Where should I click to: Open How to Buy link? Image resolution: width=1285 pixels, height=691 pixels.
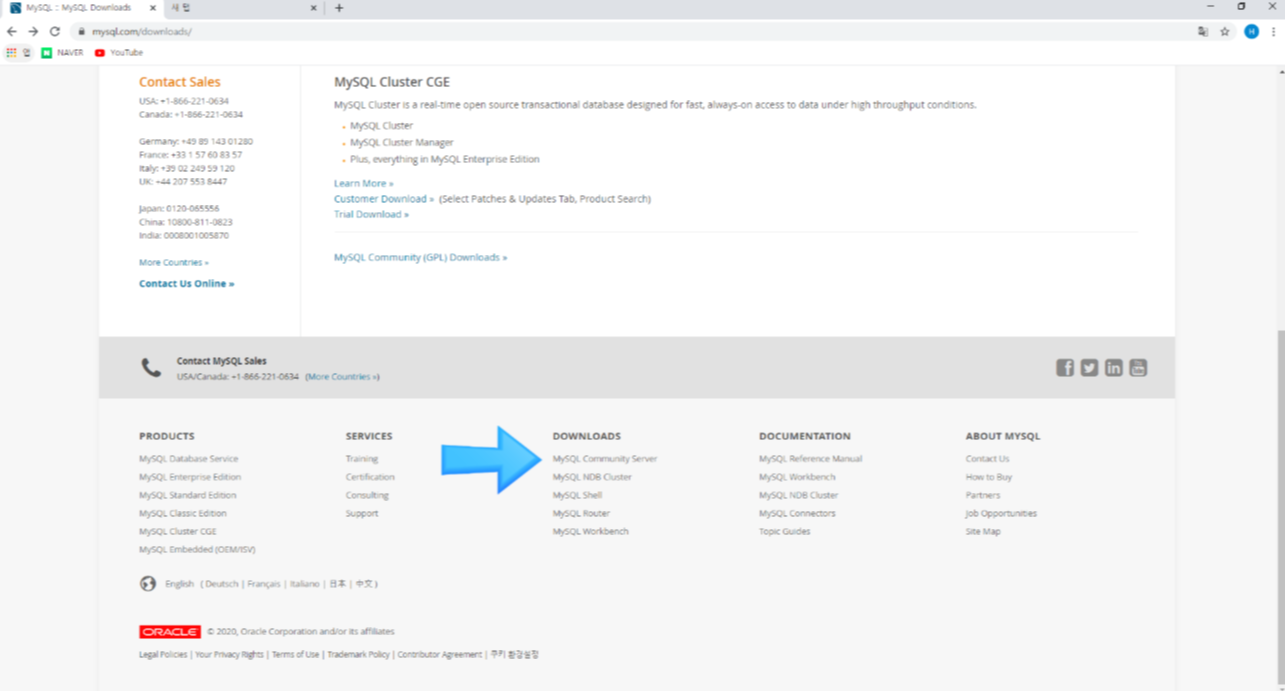click(989, 477)
